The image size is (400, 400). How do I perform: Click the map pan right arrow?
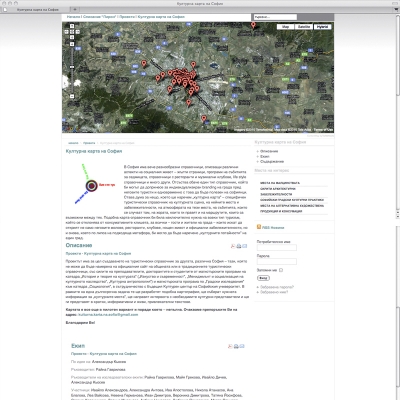click(x=78, y=32)
